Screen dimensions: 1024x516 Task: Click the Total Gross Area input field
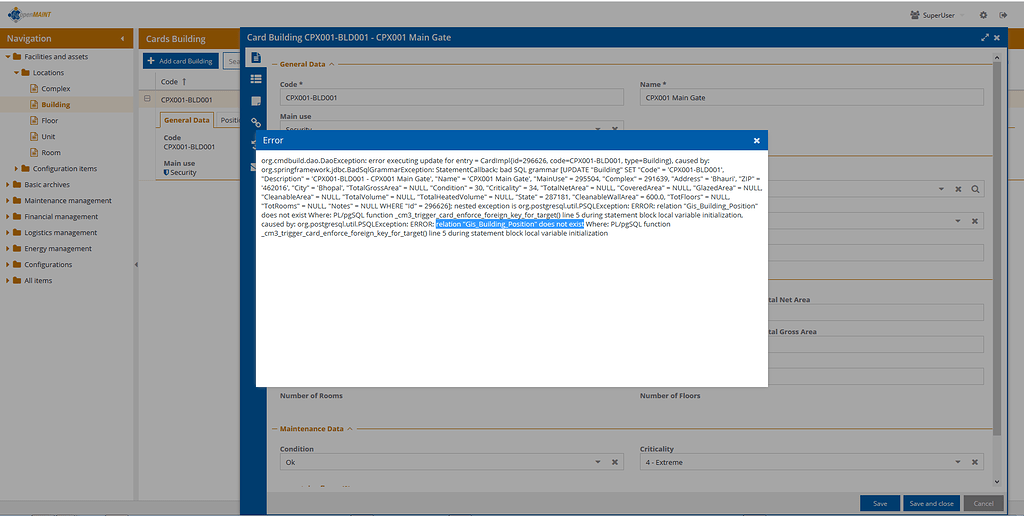875,344
